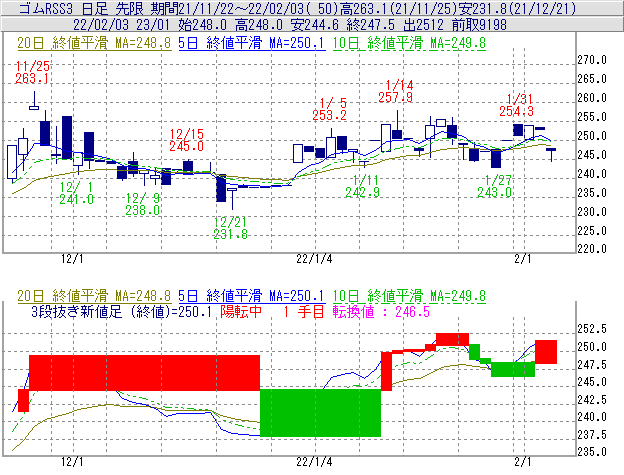Click lower chart 5日 終値平滑 MA=250.1 legend
The image size is (624, 475).
point(252,296)
